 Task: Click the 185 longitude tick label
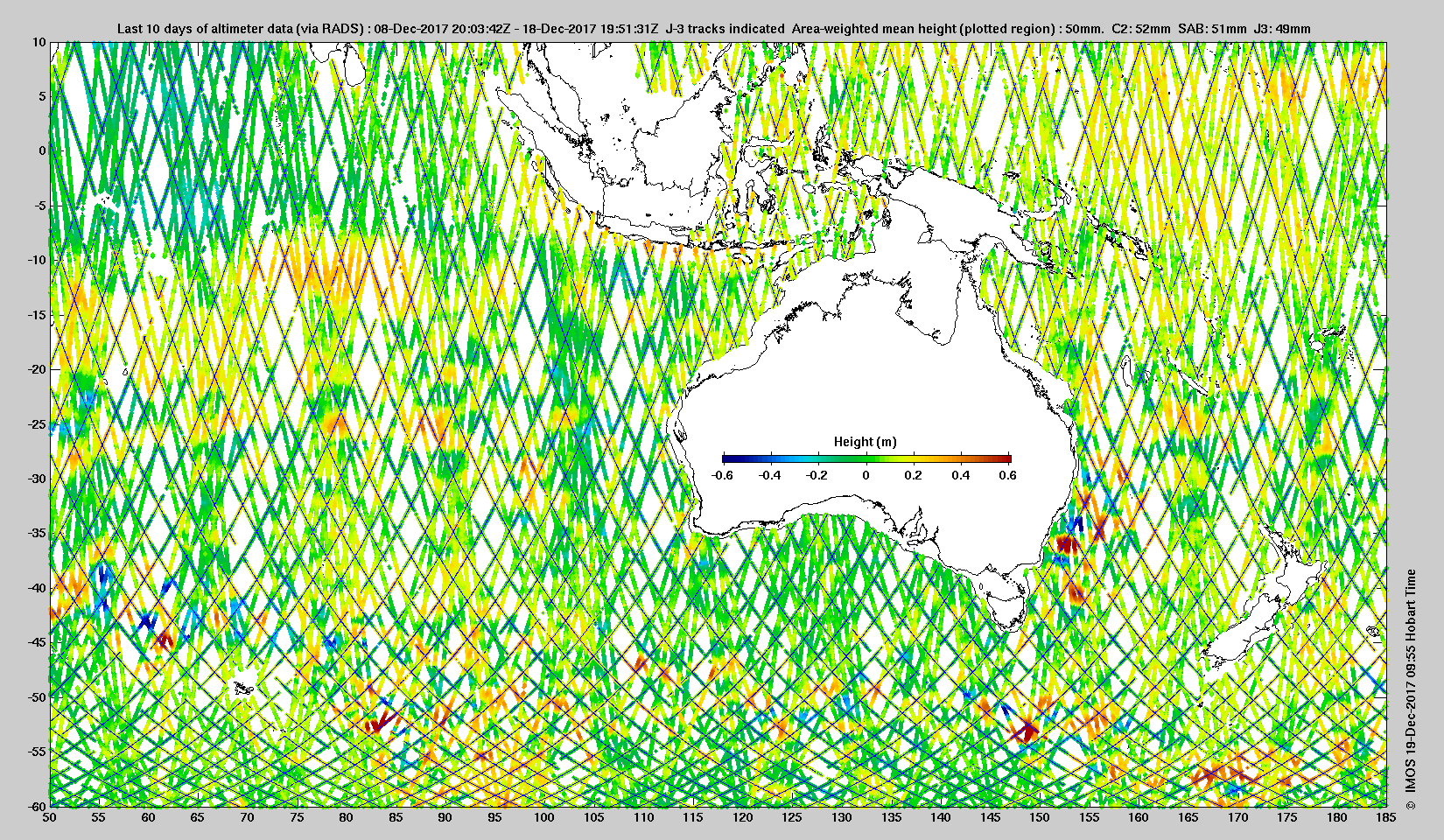tap(1386, 818)
